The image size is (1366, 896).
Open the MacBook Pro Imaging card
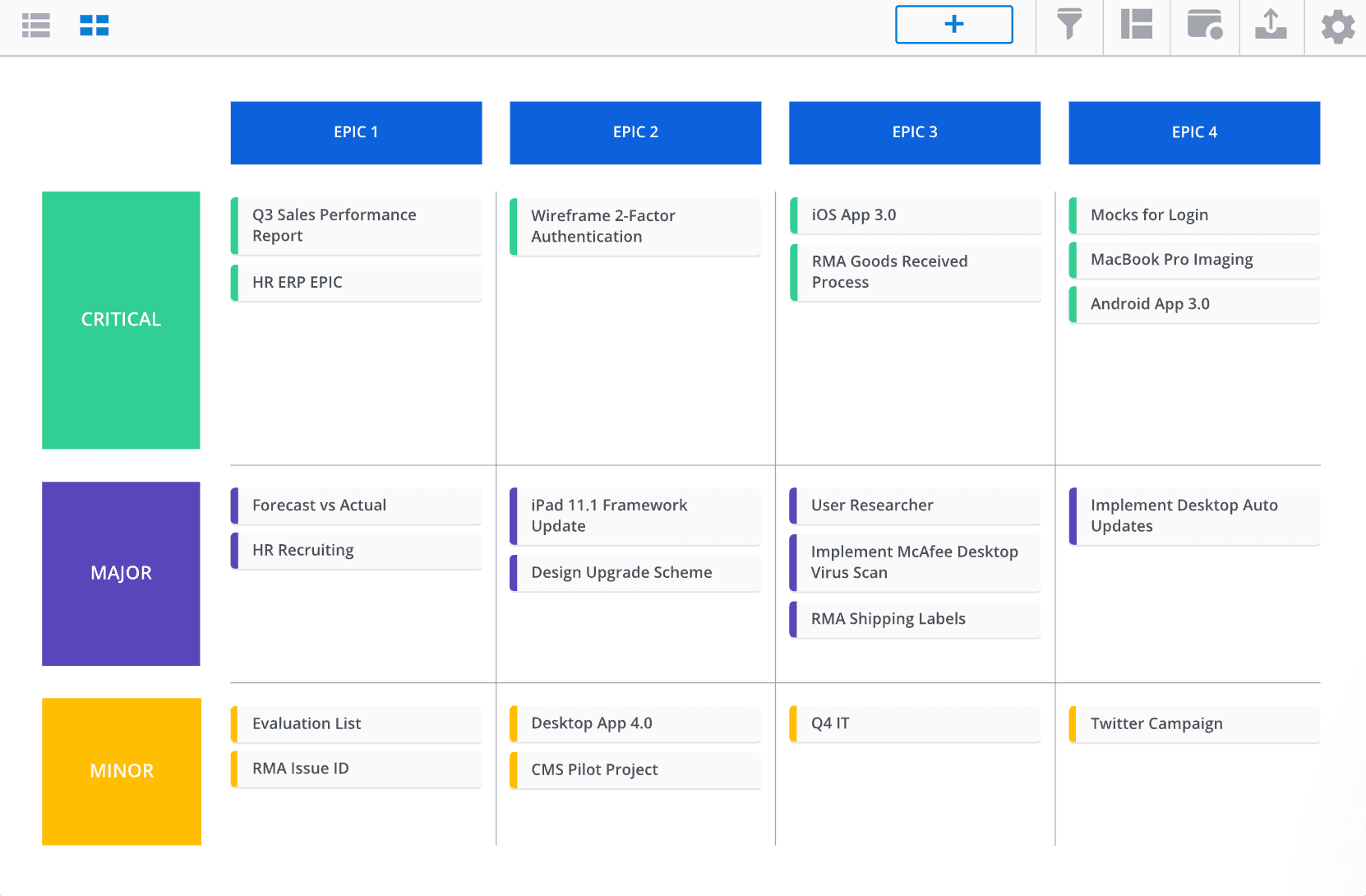click(x=1194, y=260)
